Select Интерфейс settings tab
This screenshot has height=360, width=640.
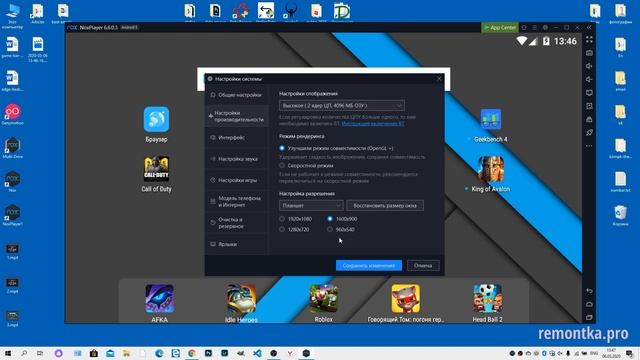pos(237,138)
